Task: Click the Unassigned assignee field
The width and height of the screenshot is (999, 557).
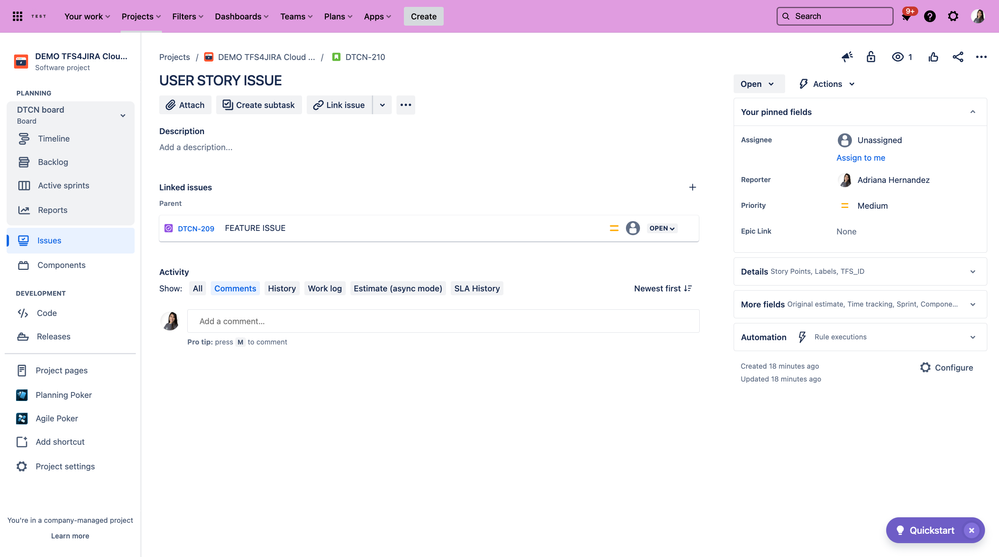Action: pyautogui.click(x=870, y=140)
